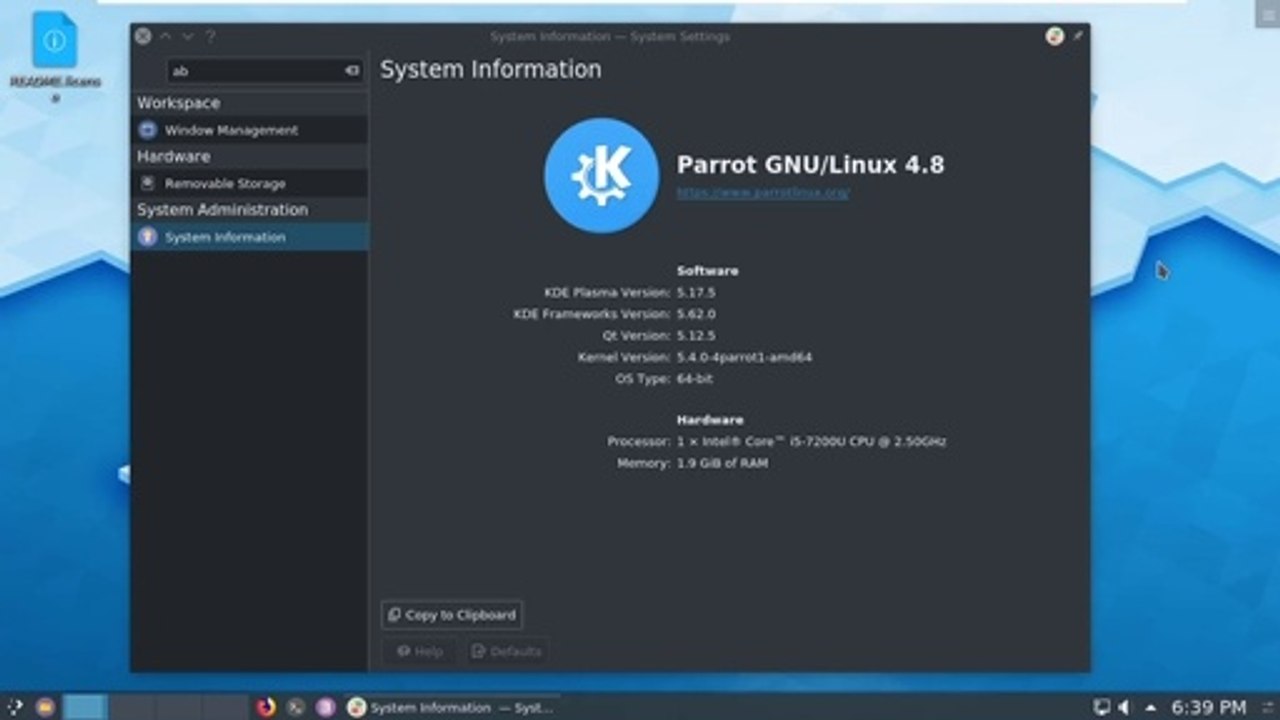Image resolution: width=1280 pixels, height=720 pixels.
Task: Click the Hardware category header in sidebar
Action: (x=173, y=156)
